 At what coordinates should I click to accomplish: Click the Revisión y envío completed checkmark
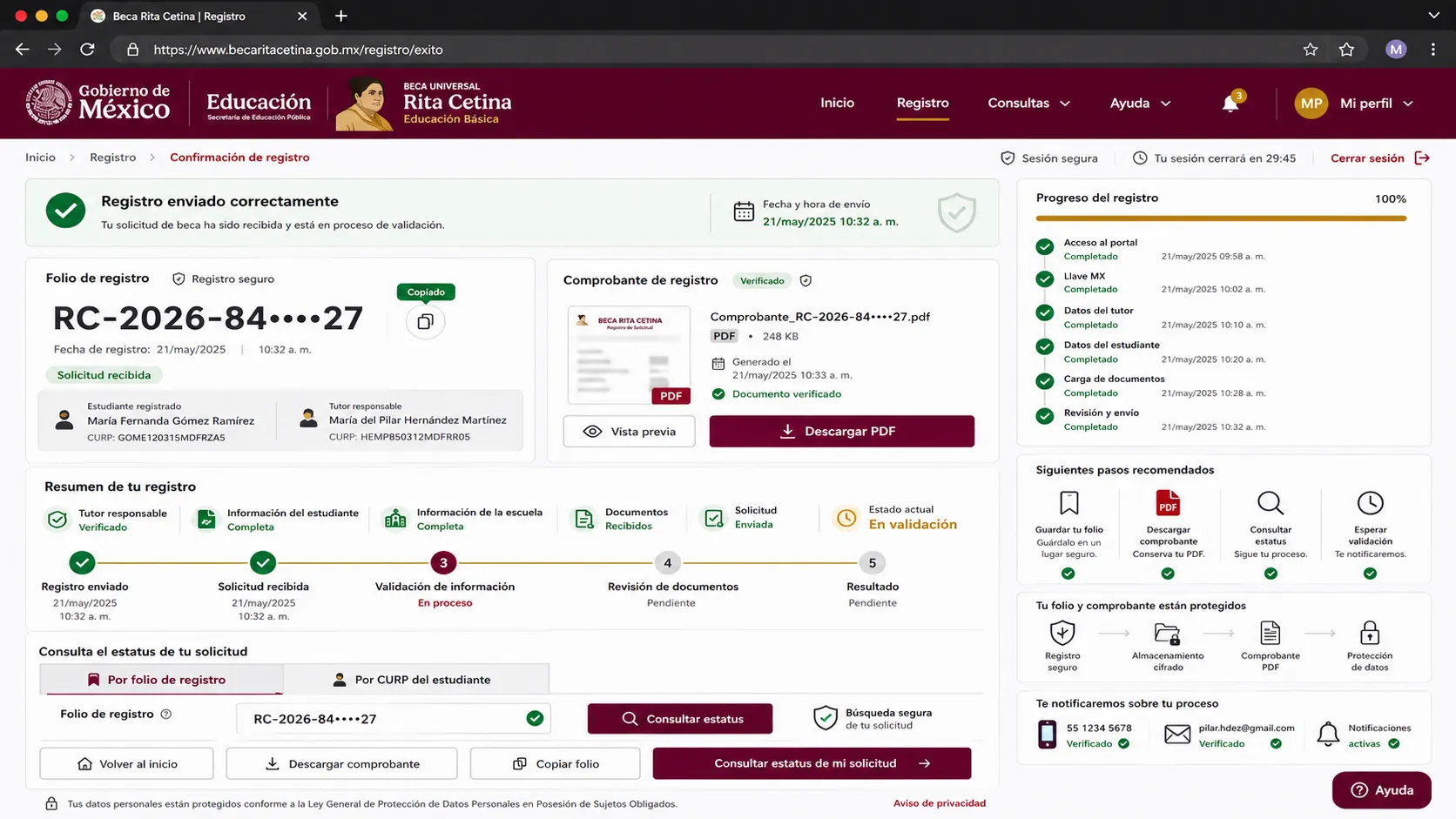coord(1045,416)
